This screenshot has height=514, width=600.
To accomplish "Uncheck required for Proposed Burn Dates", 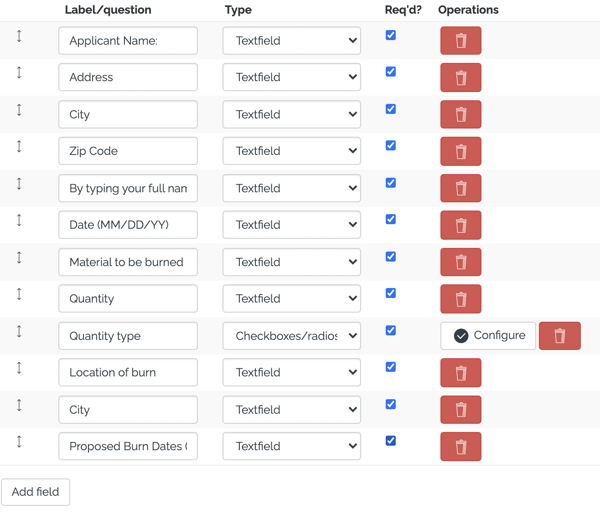I will (x=390, y=441).
